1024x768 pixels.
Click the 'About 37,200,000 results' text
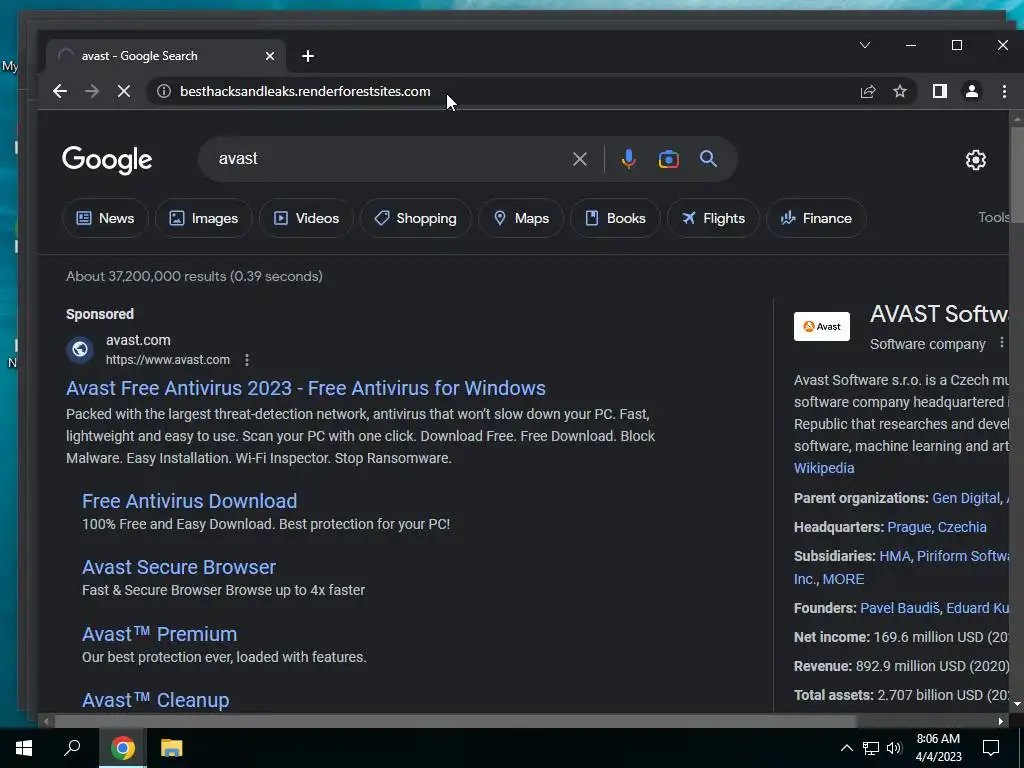point(194,276)
